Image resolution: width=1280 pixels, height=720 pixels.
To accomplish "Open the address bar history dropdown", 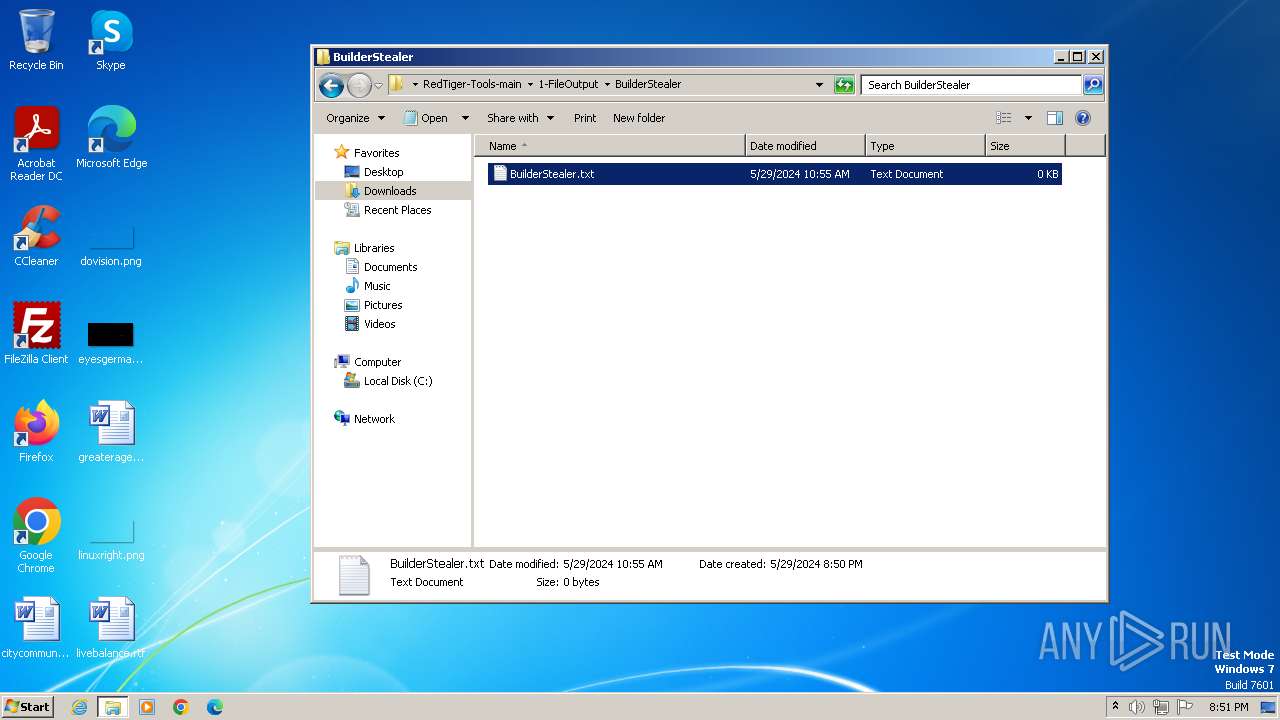I will click(820, 85).
